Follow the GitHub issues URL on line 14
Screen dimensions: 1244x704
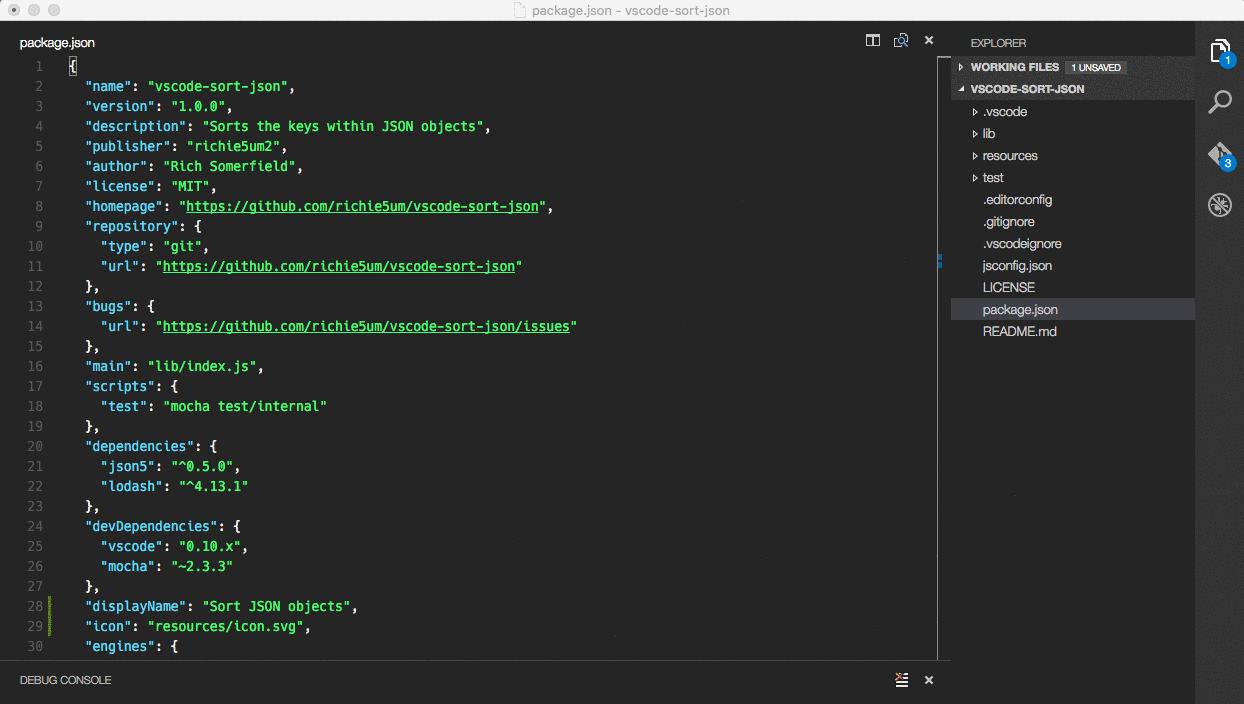tap(368, 326)
